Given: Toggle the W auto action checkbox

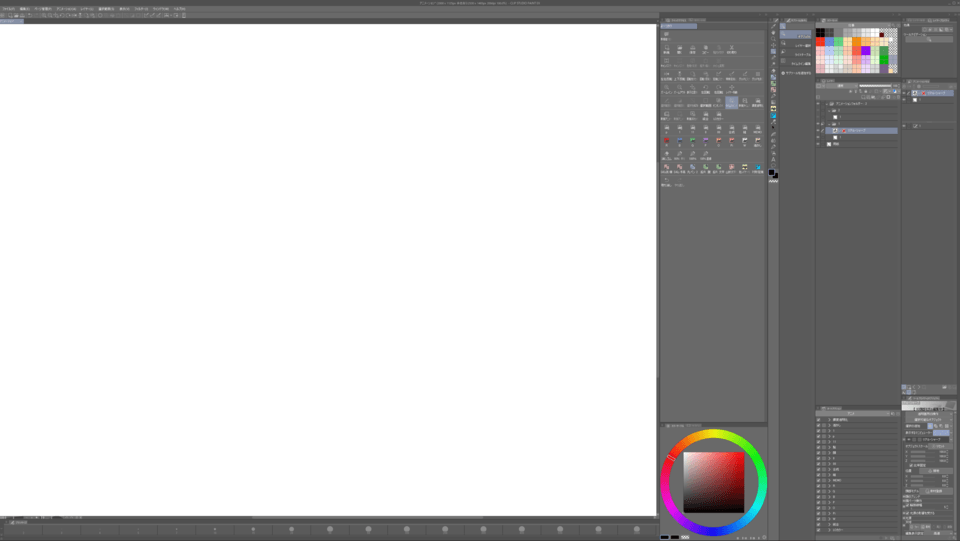Looking at the screenshot, I should click(x=819, y=519).
